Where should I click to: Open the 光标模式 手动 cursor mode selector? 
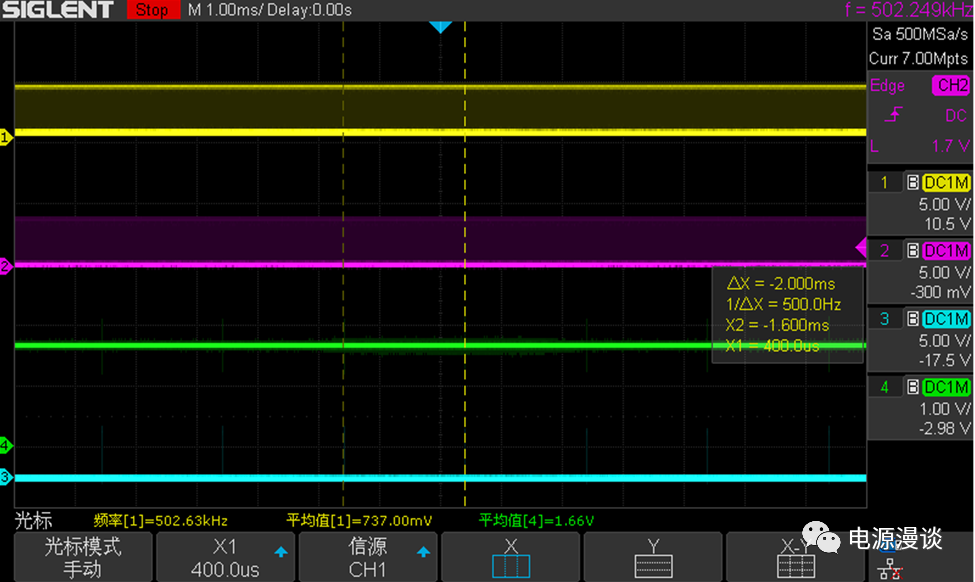click(x=82, y=557)
